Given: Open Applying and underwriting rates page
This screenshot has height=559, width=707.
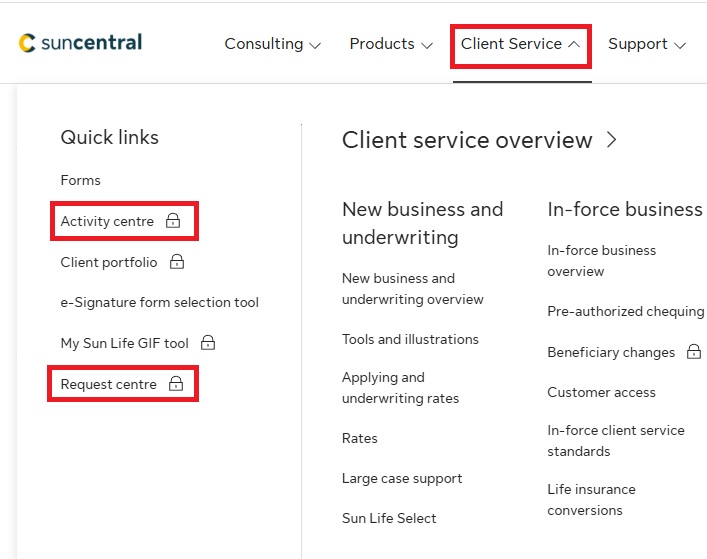Looking at the screenshot, I should coord(400,388).
